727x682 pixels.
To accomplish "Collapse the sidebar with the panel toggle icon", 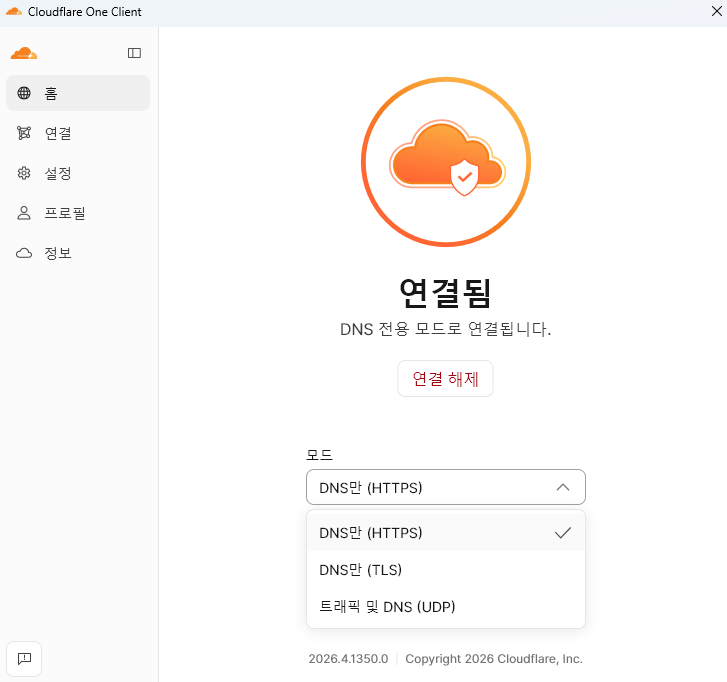I will (134, 53).
